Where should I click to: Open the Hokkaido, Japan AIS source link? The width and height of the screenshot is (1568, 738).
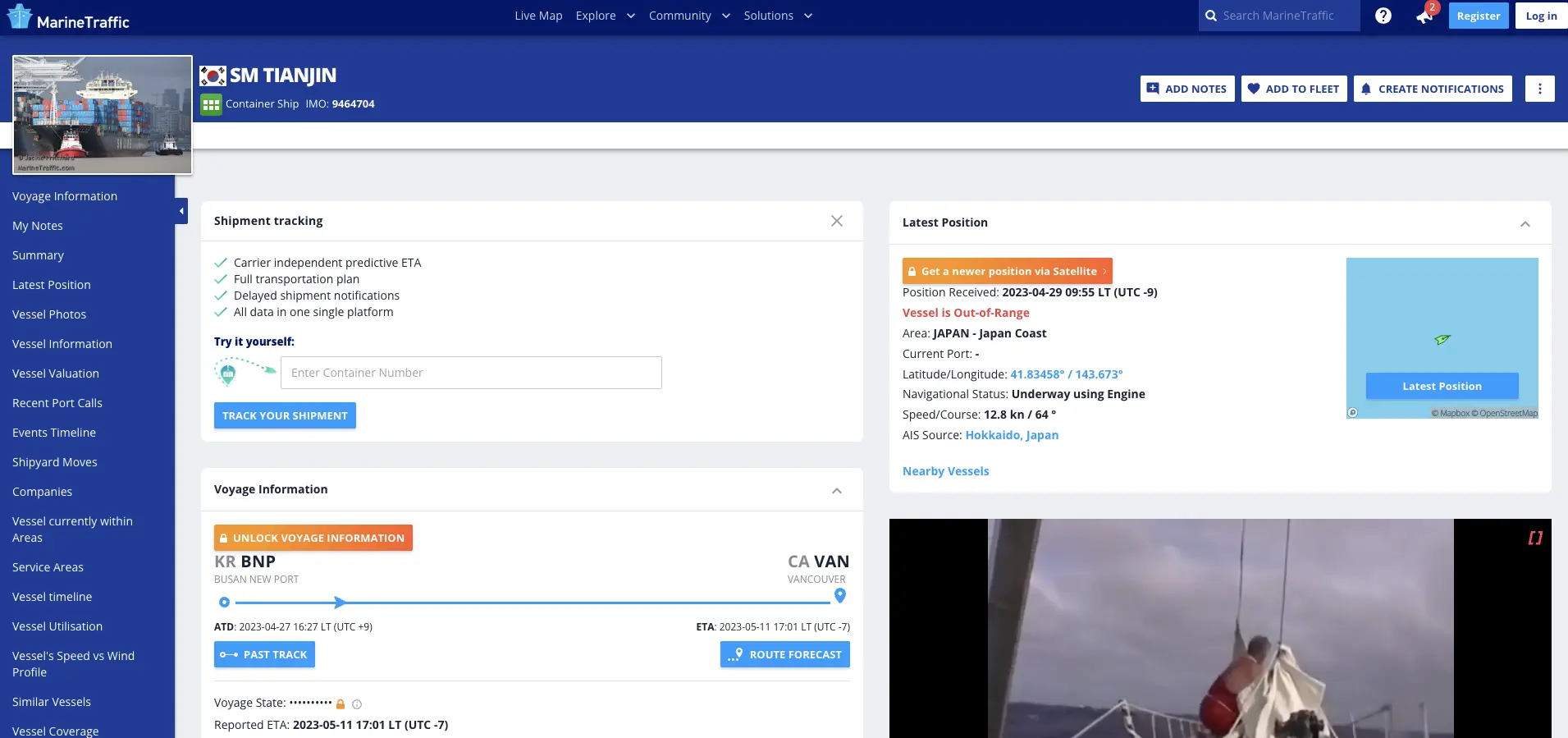[x=1012, y=435]
